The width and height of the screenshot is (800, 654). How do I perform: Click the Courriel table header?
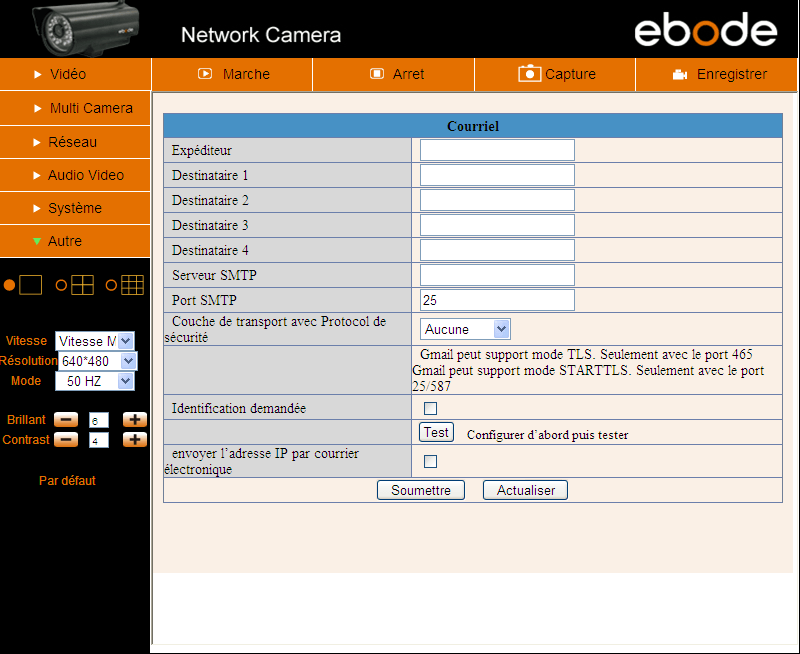(473, 126)
